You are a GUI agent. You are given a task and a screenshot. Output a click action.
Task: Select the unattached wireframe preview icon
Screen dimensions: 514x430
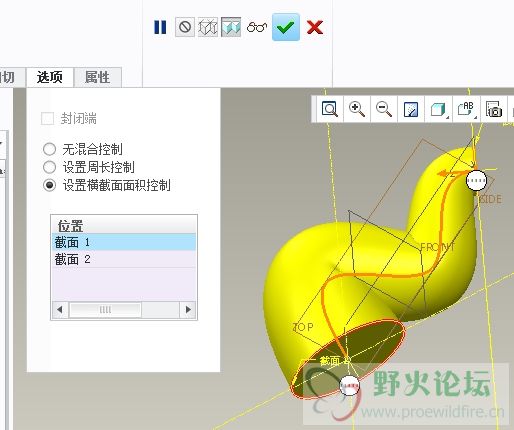tap(208, 27)
